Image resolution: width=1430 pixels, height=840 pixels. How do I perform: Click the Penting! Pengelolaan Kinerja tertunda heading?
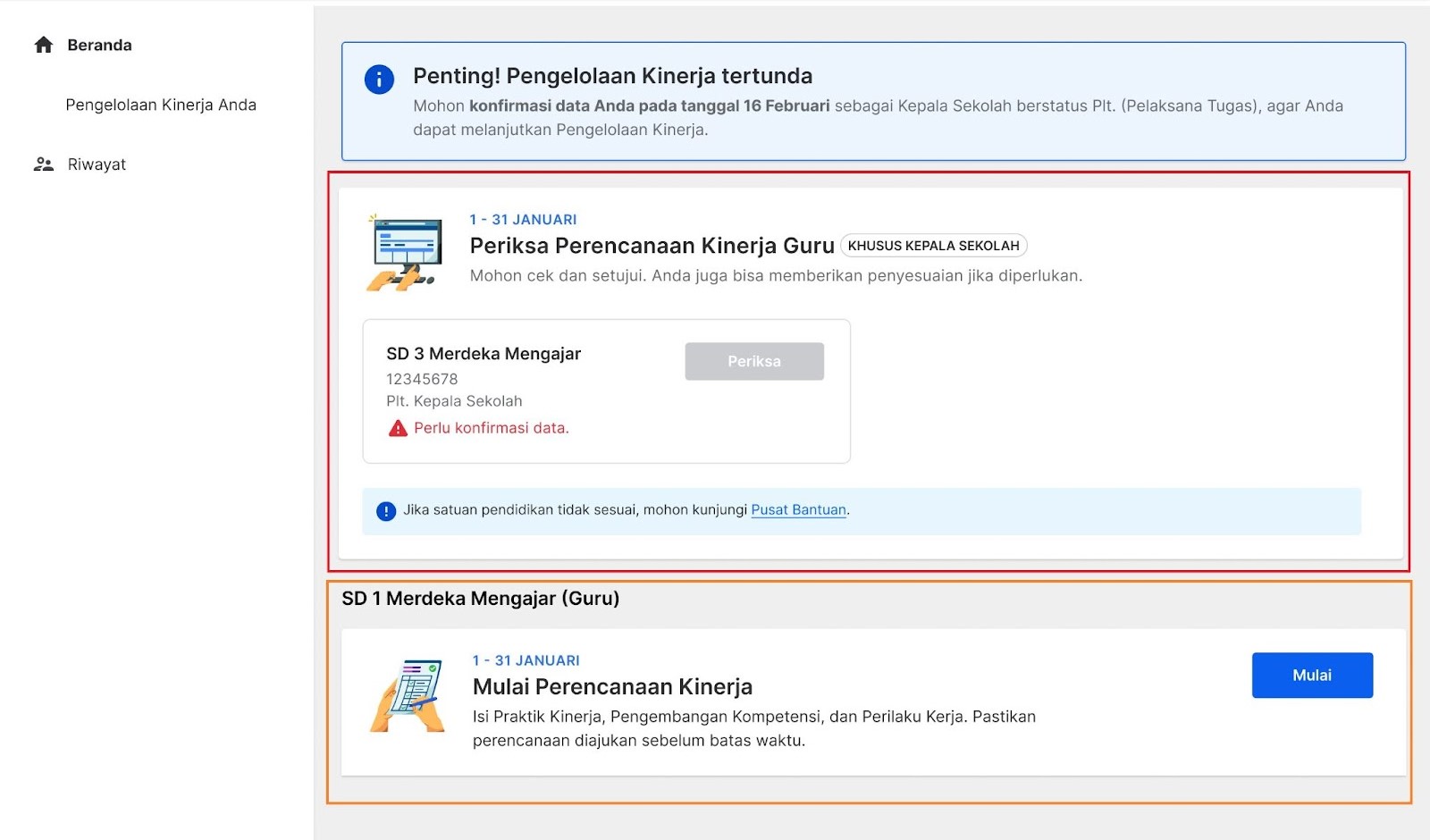coord(613,76)
